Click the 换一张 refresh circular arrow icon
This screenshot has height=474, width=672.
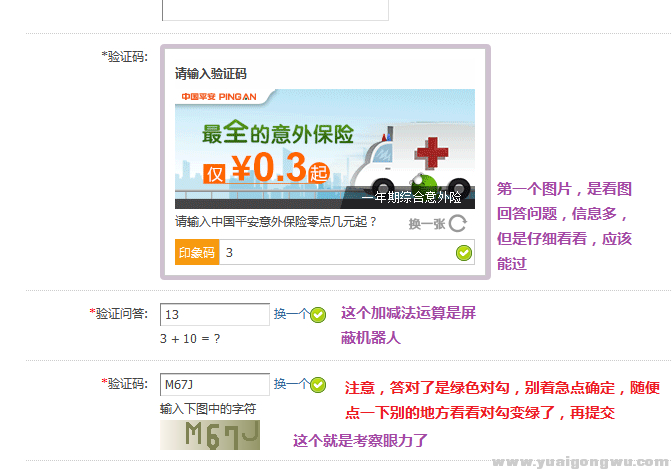tap(458, 223)
